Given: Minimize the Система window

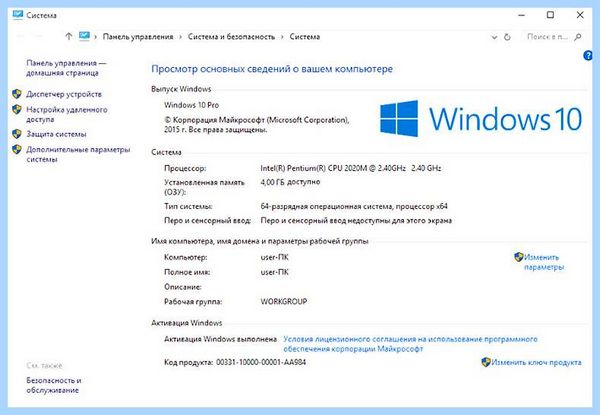Looking at the screenshot, I should (521, 15).
